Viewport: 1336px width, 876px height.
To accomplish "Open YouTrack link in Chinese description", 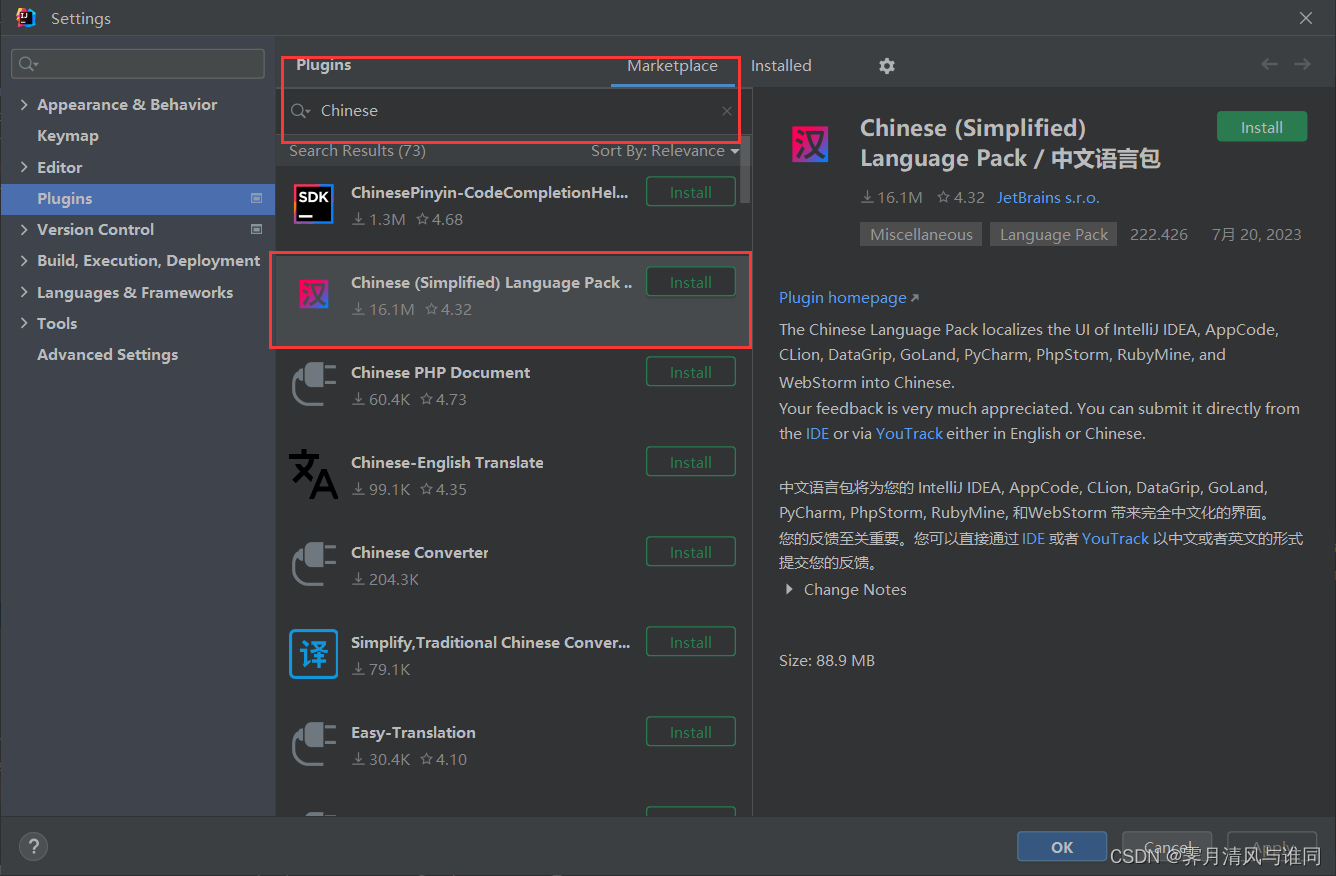I will click(1115, 538).
